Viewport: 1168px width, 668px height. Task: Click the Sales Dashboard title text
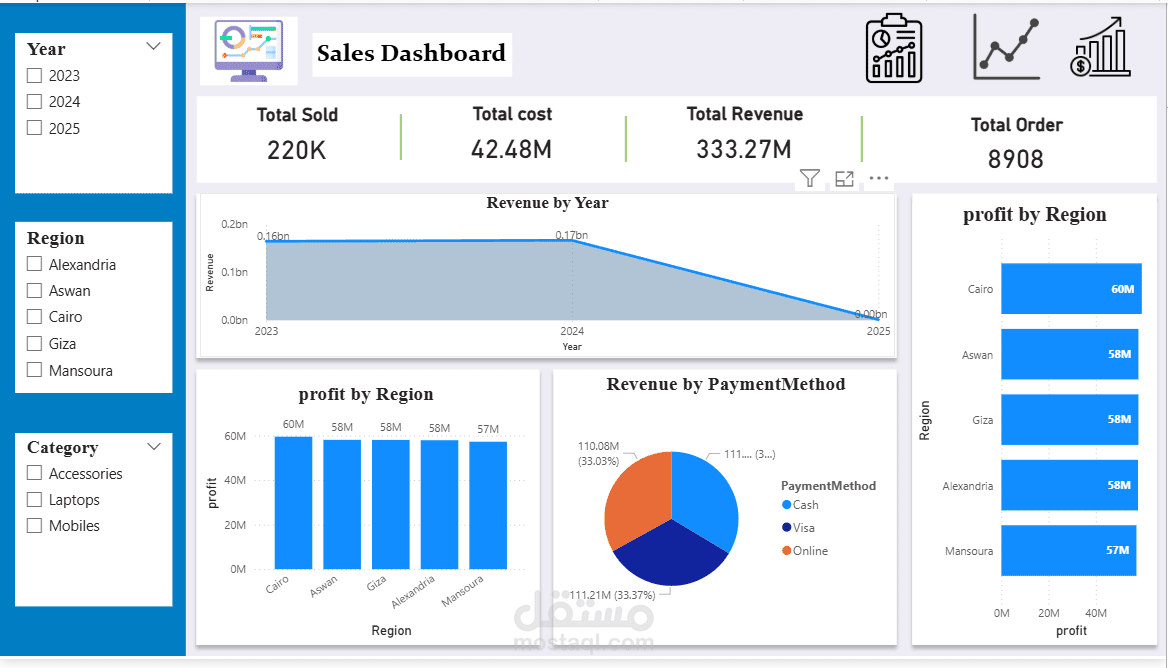click(x=411, y=54)
